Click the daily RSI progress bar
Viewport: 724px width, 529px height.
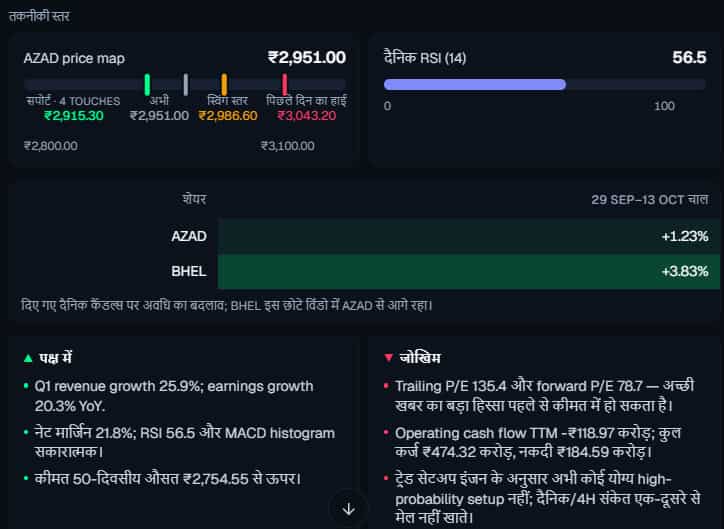pos(544,84)
